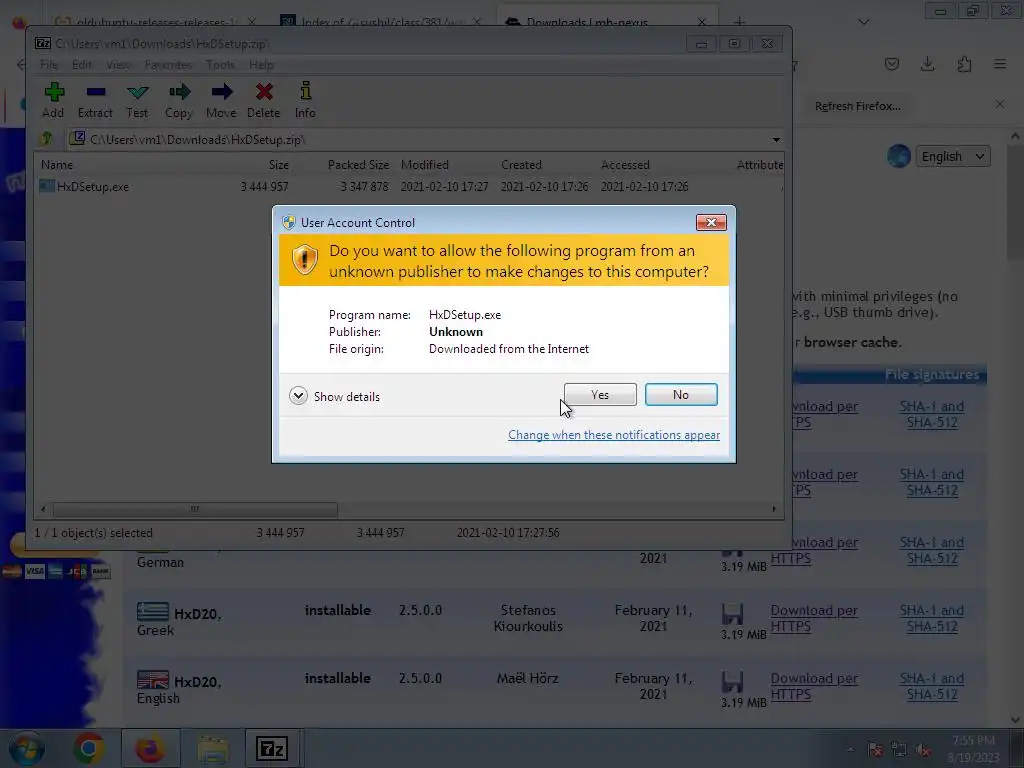Image resolution: width=1024 pixels, height=768 pixels.
Task: Open the Help menu in 7-Zip
Action: click(x=261, y=65)
